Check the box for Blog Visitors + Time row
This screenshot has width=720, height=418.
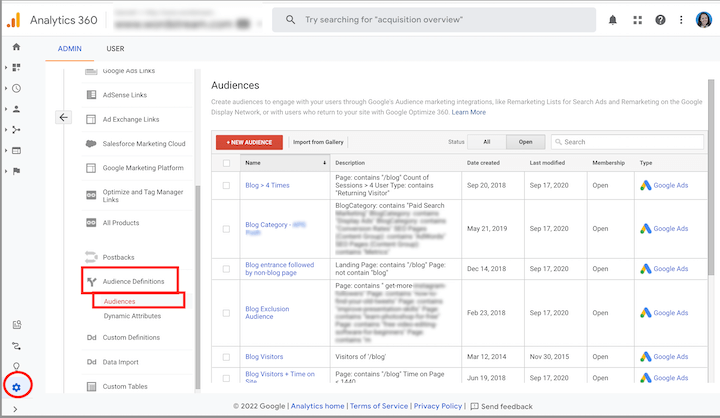point(226,378)
